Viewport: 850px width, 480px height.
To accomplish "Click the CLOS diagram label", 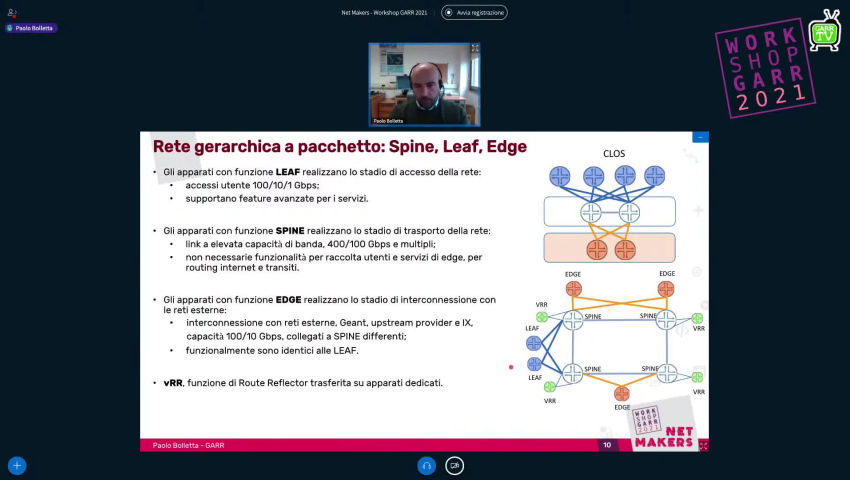I will pos(614,153).
